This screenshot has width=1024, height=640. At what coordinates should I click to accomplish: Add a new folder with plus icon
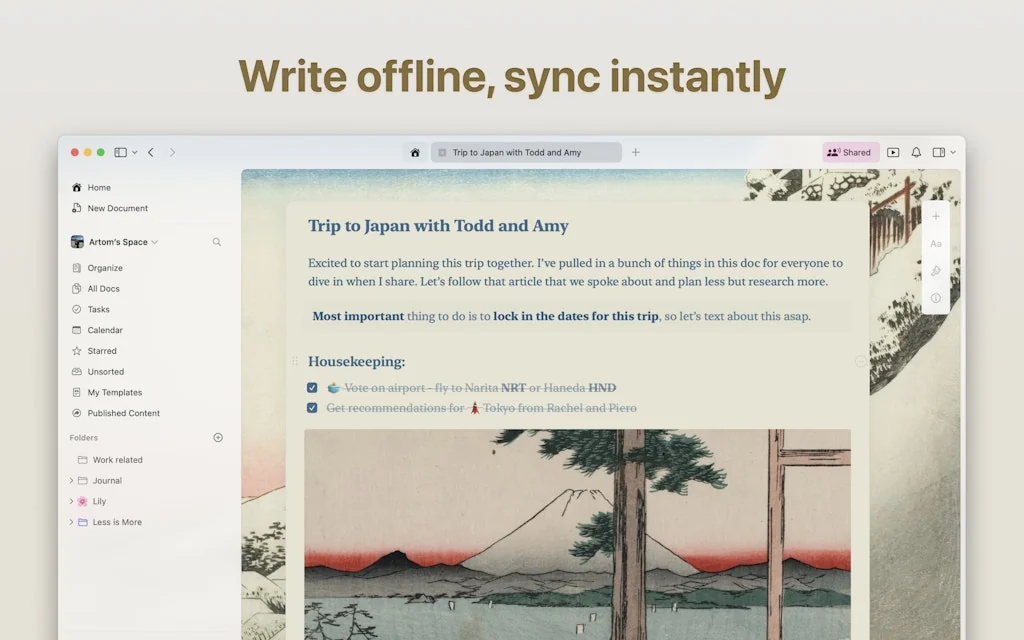(218, 438)
